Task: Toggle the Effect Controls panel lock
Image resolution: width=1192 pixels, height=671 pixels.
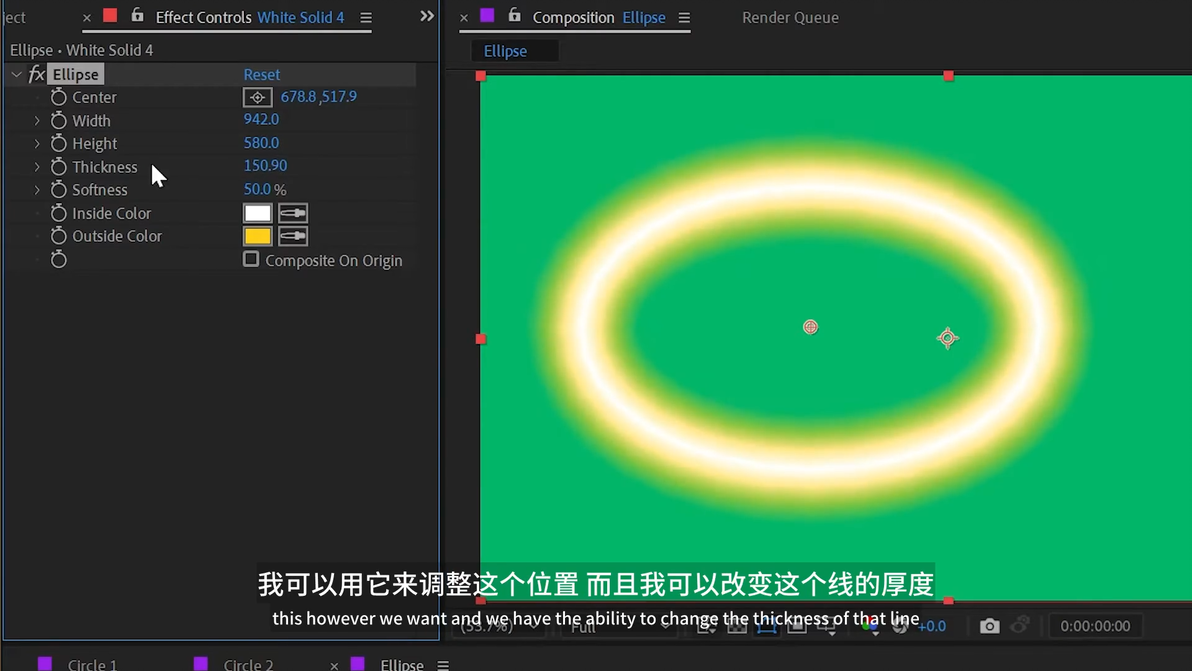Action: pos(137,15)
